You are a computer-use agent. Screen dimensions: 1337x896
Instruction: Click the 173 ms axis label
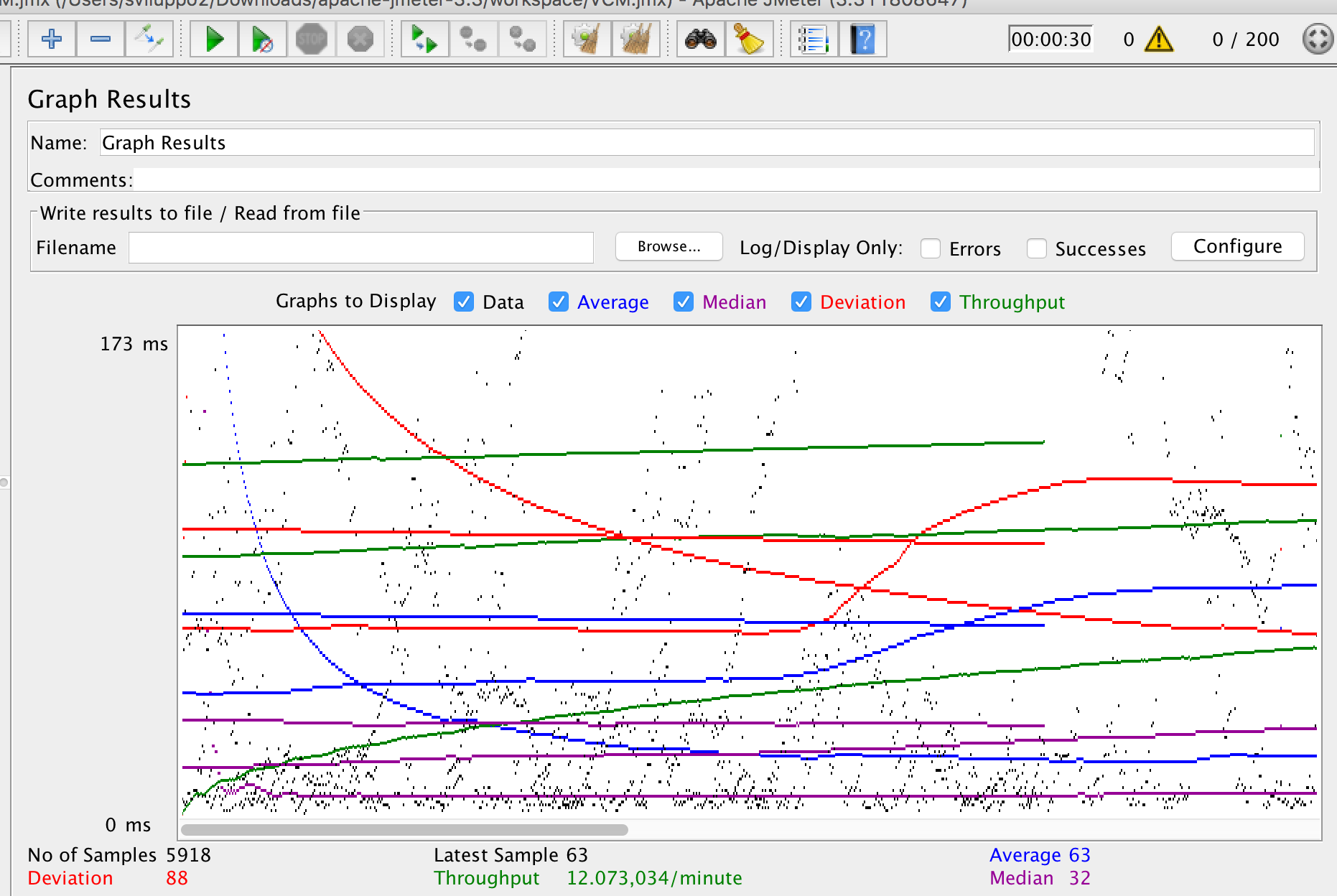pyautogui.click(x=134, y=344)
